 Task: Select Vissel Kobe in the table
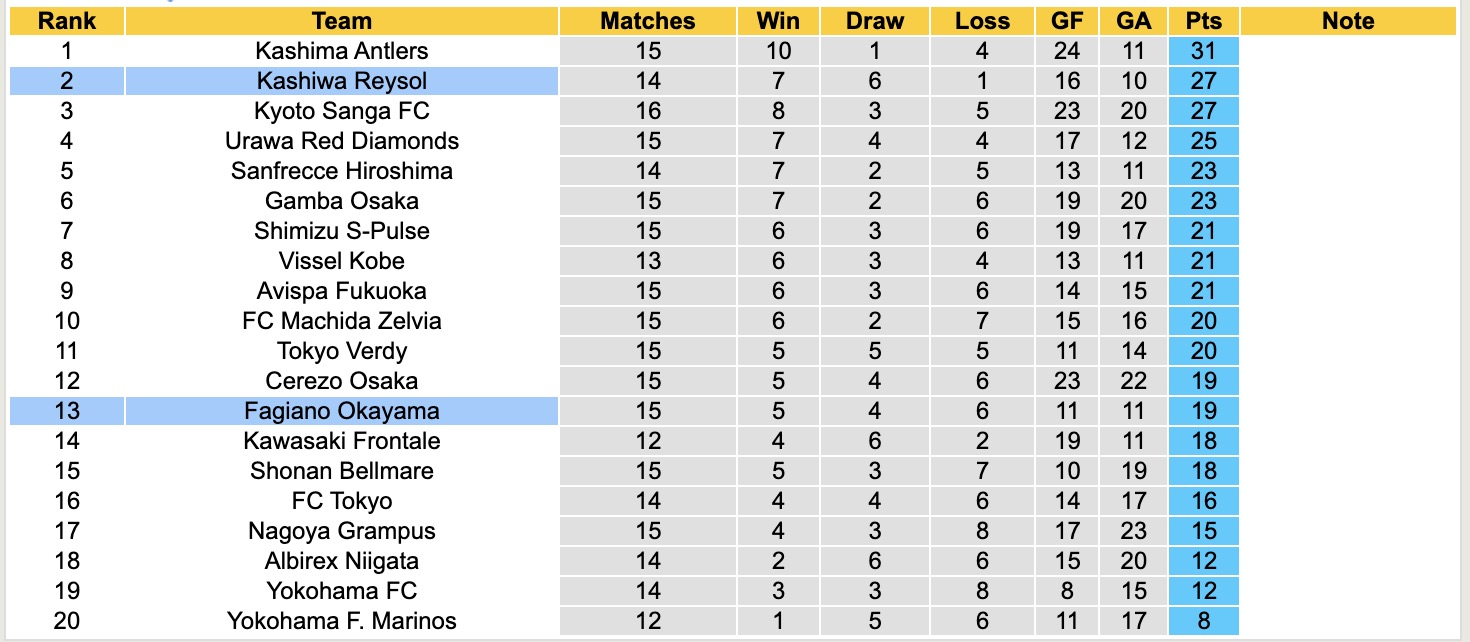(341, 261)
